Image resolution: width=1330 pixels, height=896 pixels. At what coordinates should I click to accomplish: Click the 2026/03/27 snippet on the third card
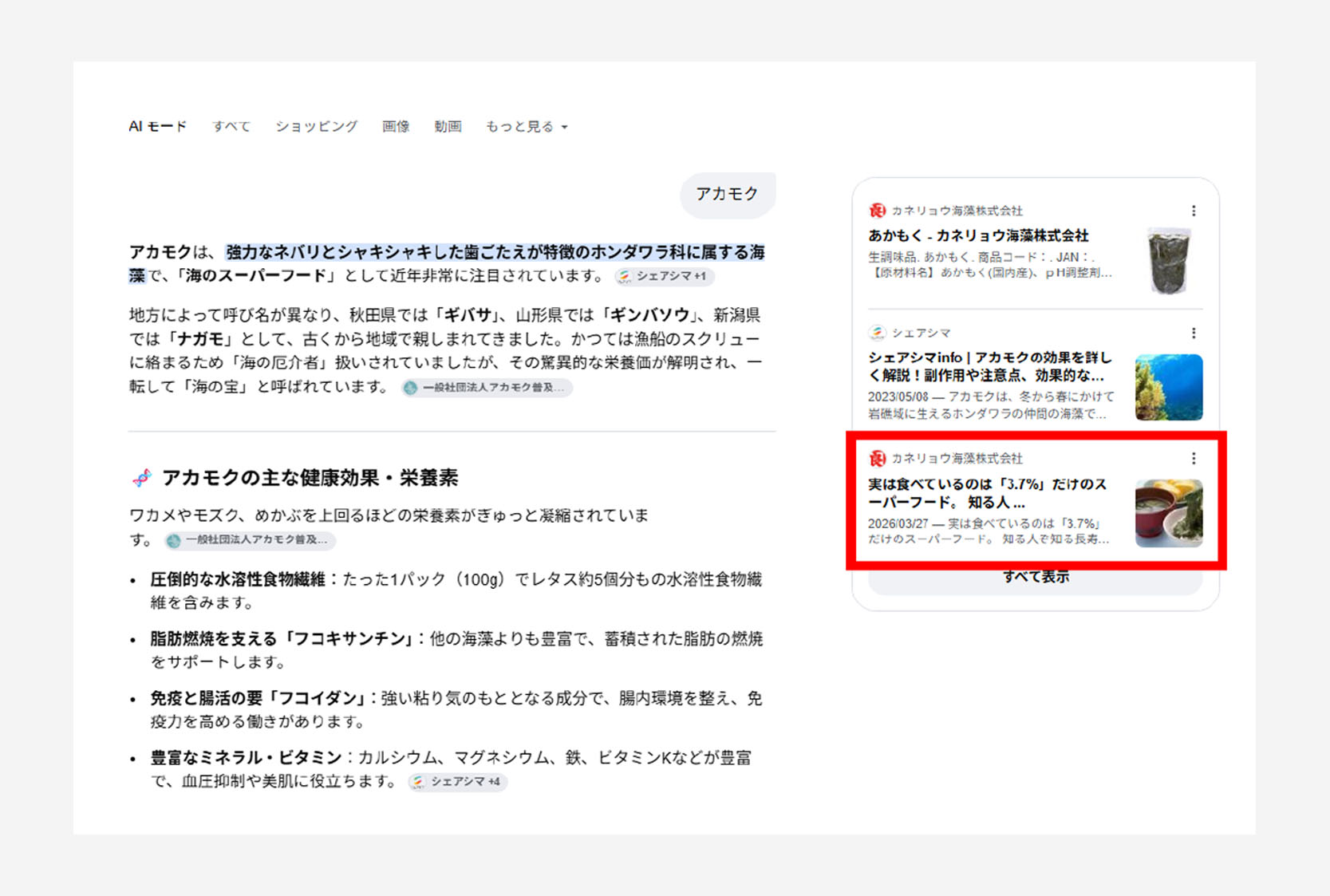[x=989, y=531]
